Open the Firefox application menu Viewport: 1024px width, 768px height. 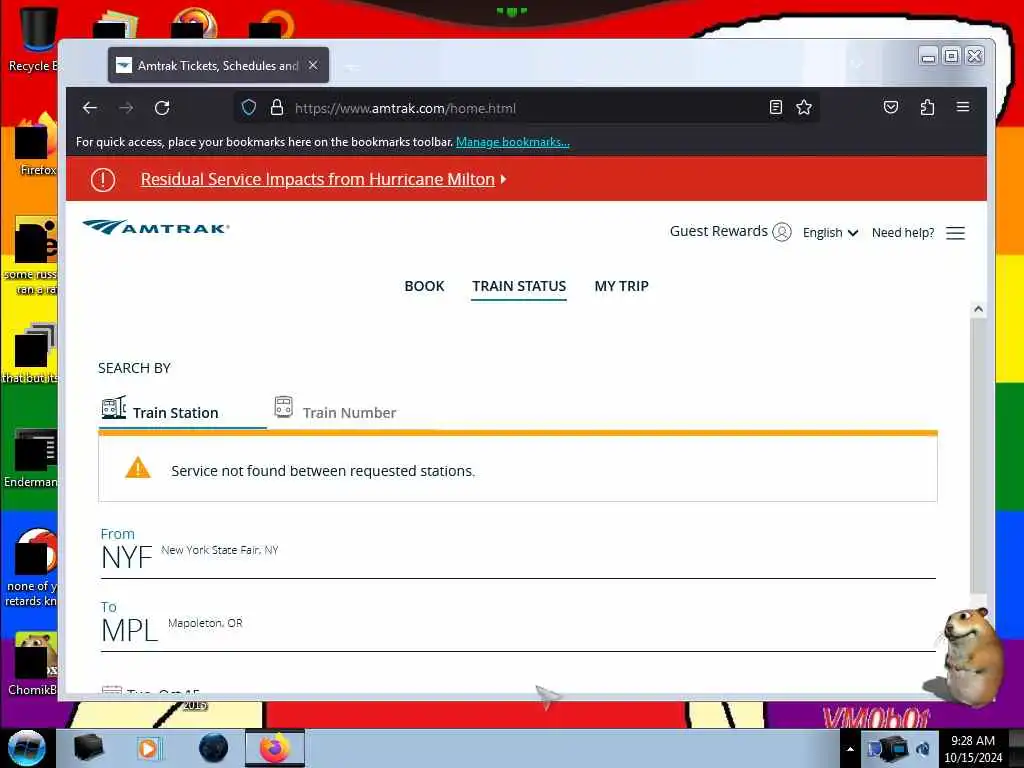point(963,107)
